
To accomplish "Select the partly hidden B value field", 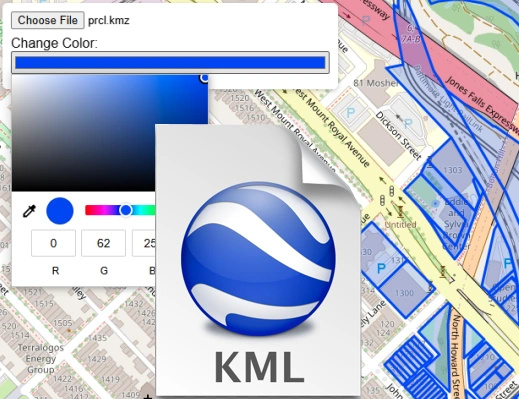I will pos(144,243).
